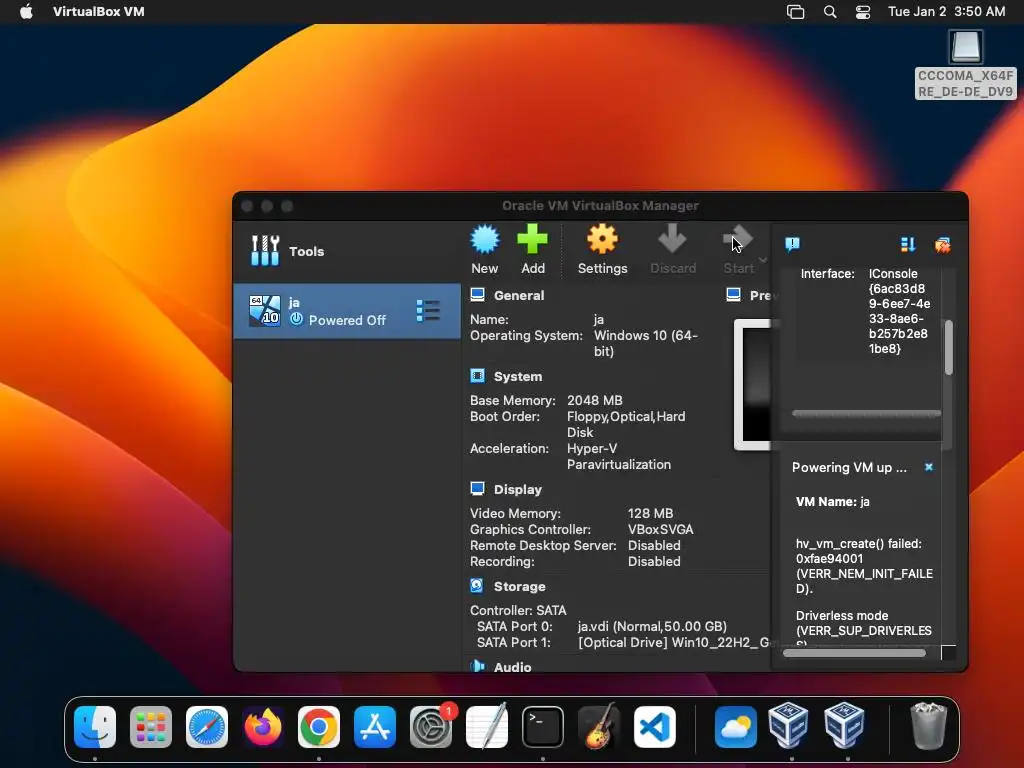
Task: Expand the Start button dropdown arrow
Action: 762,260
